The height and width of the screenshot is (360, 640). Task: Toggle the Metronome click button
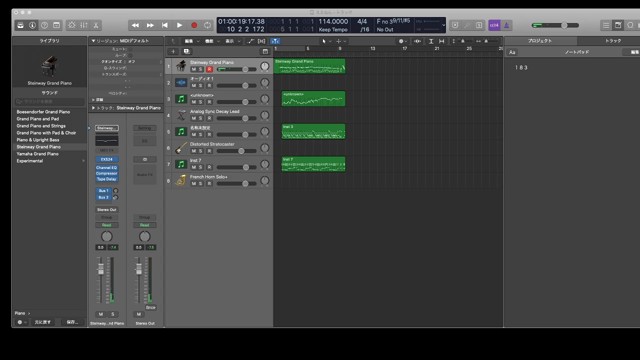(x=507, y=25)
